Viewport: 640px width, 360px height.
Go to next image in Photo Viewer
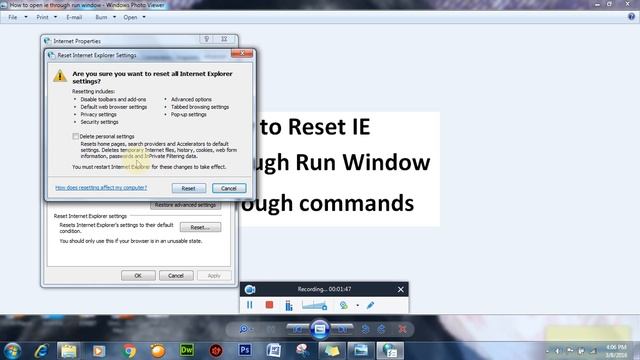(342, 329)
